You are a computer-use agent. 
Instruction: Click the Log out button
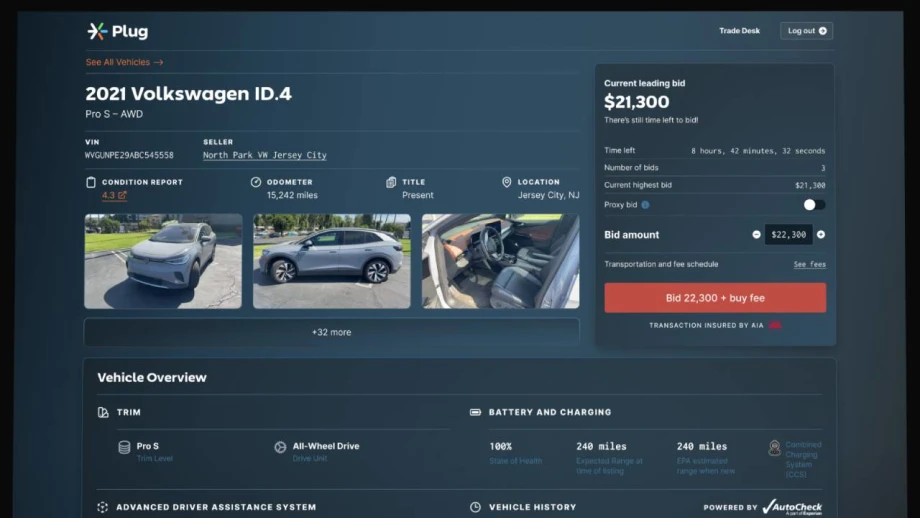(x=806, y=31)
